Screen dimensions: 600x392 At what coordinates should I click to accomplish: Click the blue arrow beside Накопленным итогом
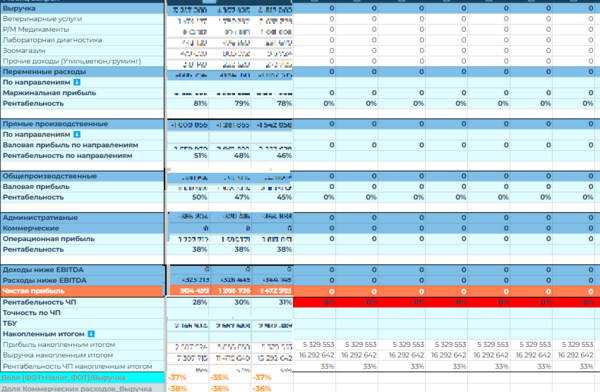click(91, 334)
